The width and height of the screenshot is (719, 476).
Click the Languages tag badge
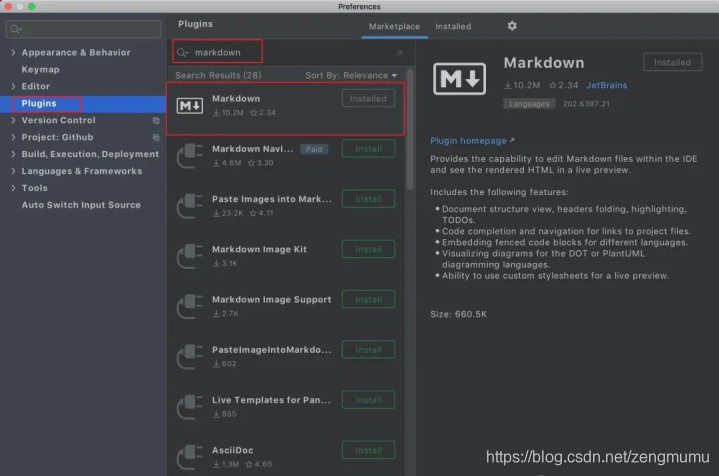point(529,104)
